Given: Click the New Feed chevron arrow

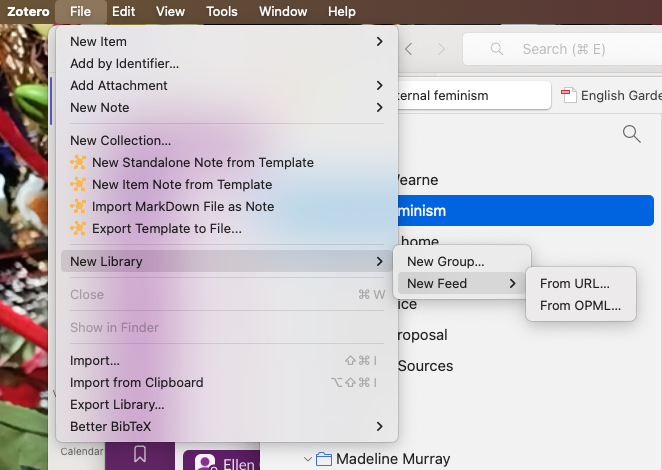Looking at the screenshot, I should 513,283.
